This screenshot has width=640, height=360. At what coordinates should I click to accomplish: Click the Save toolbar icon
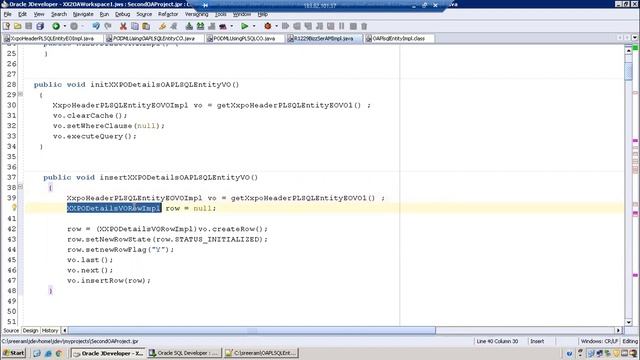29,26
